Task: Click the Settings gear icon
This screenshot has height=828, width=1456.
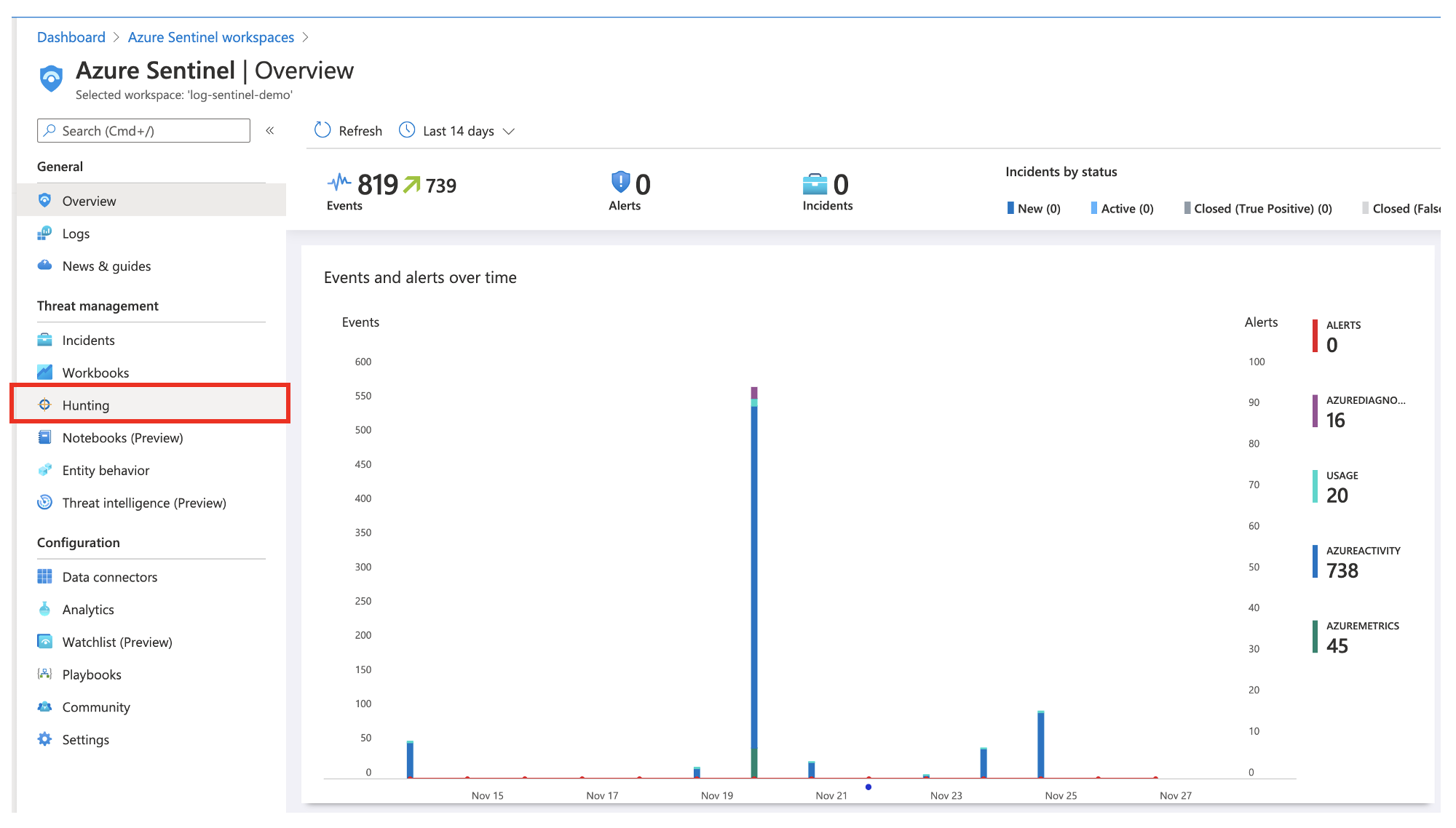Action: tap(44, 739)
